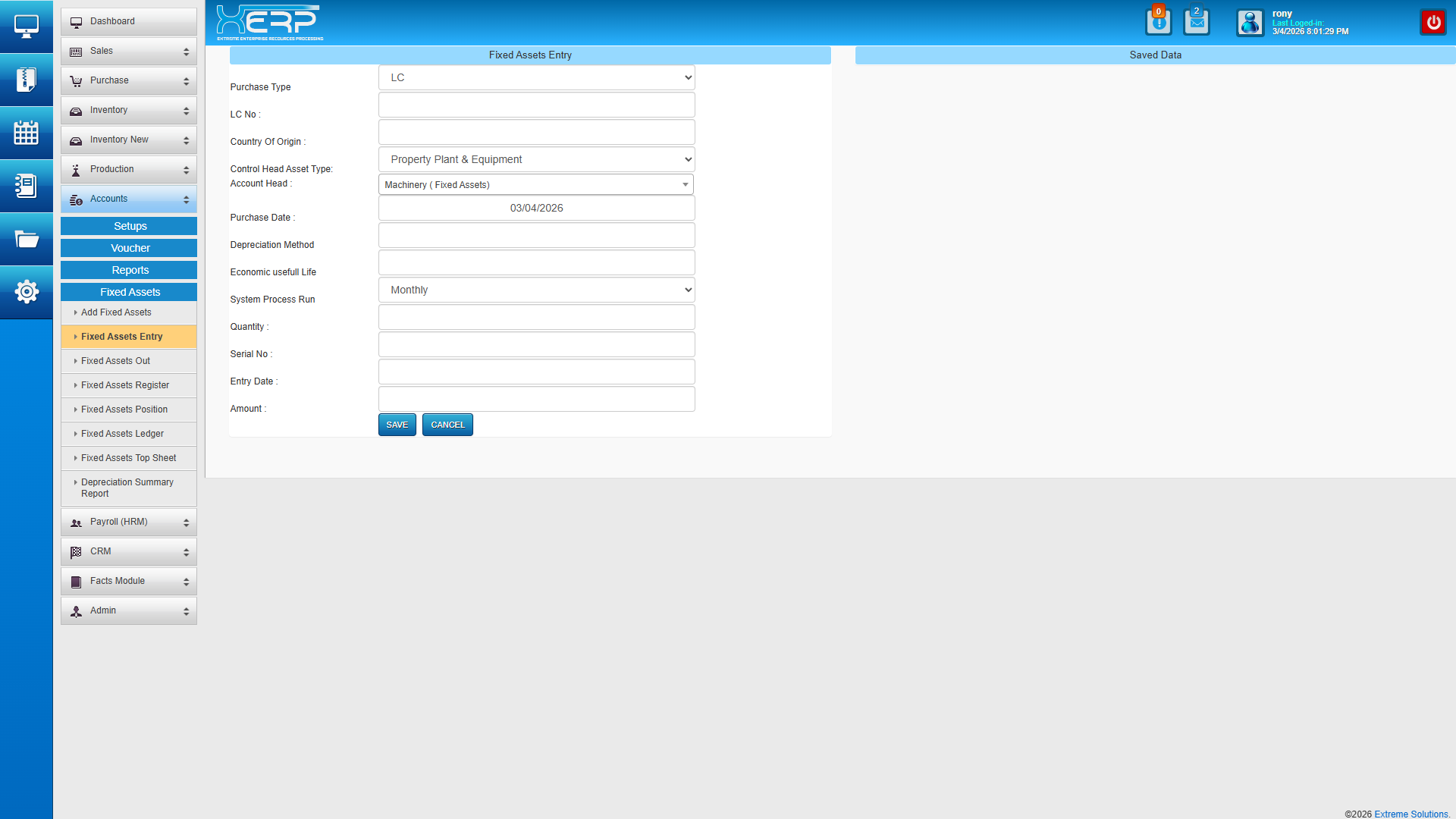Click the zipped document sidebar icon

[27, 80]
